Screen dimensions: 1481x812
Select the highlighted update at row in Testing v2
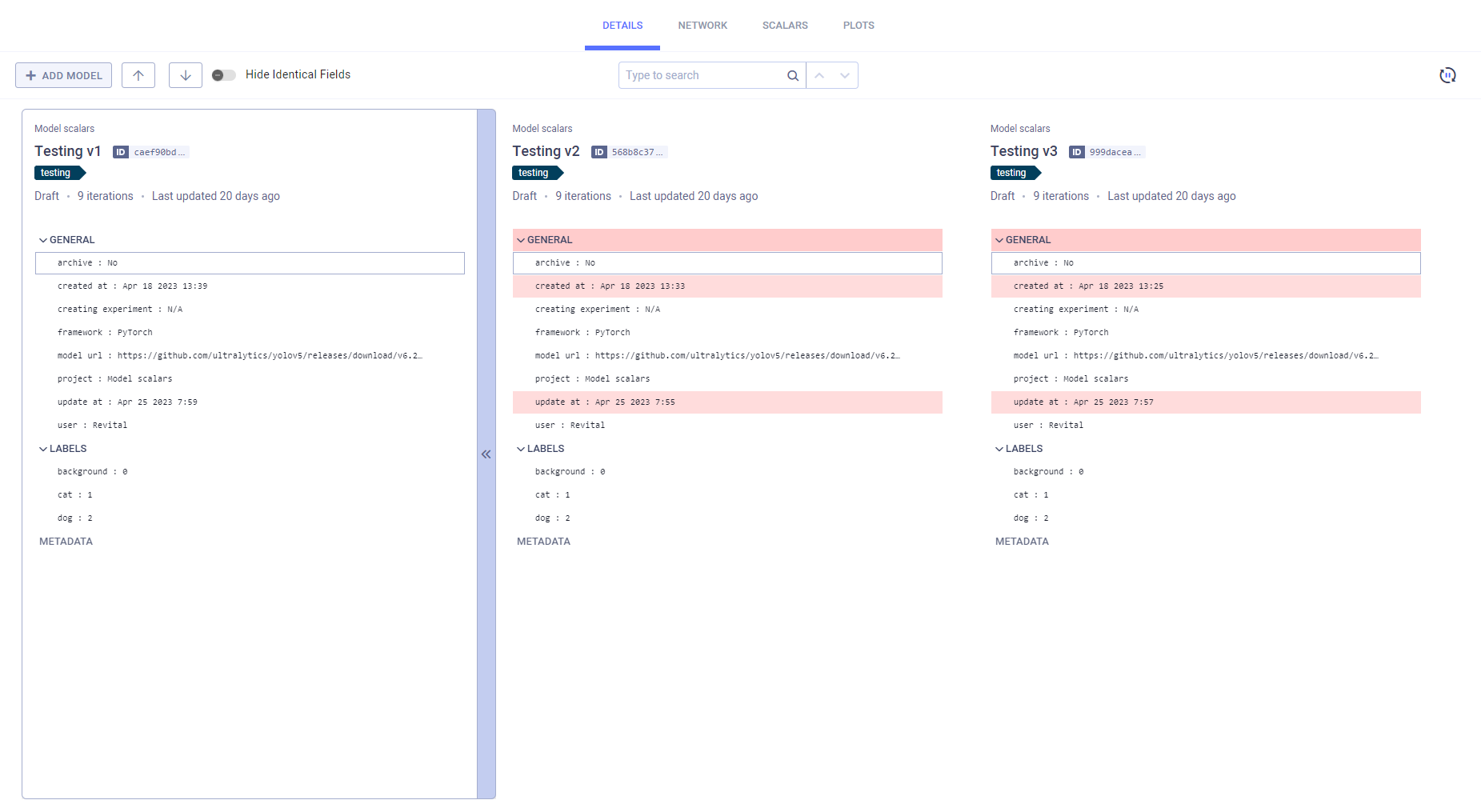click(x=726, y=402)
